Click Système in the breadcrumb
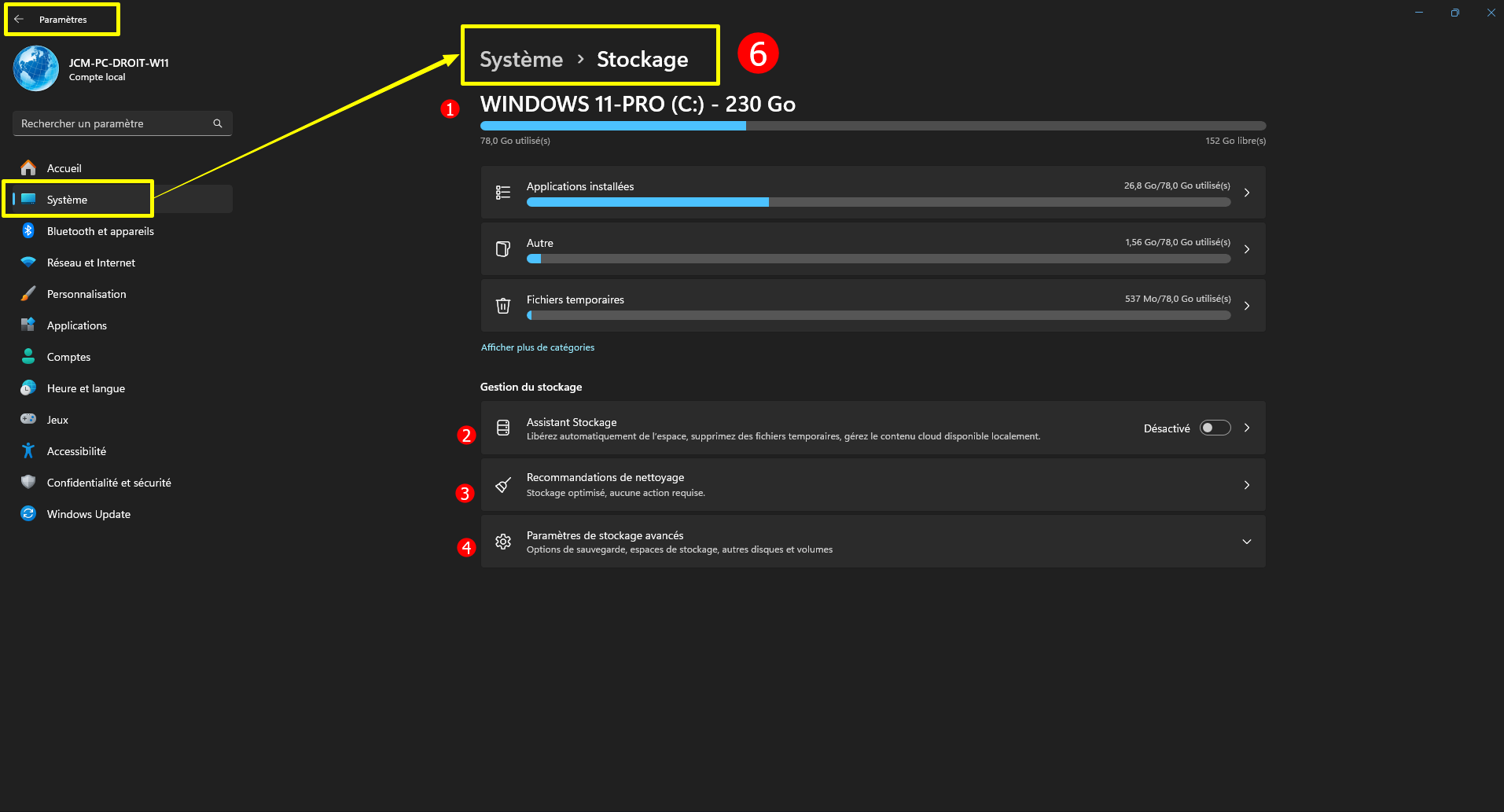1504x812 pixels. pyautogui.click(x=521, y=60)
